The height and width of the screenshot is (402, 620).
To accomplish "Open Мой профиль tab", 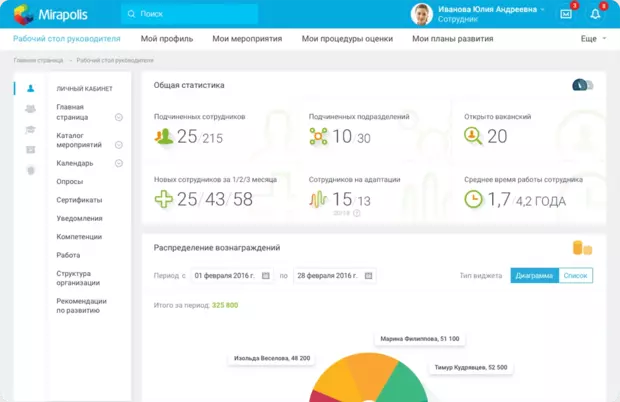I will (167, 39).
